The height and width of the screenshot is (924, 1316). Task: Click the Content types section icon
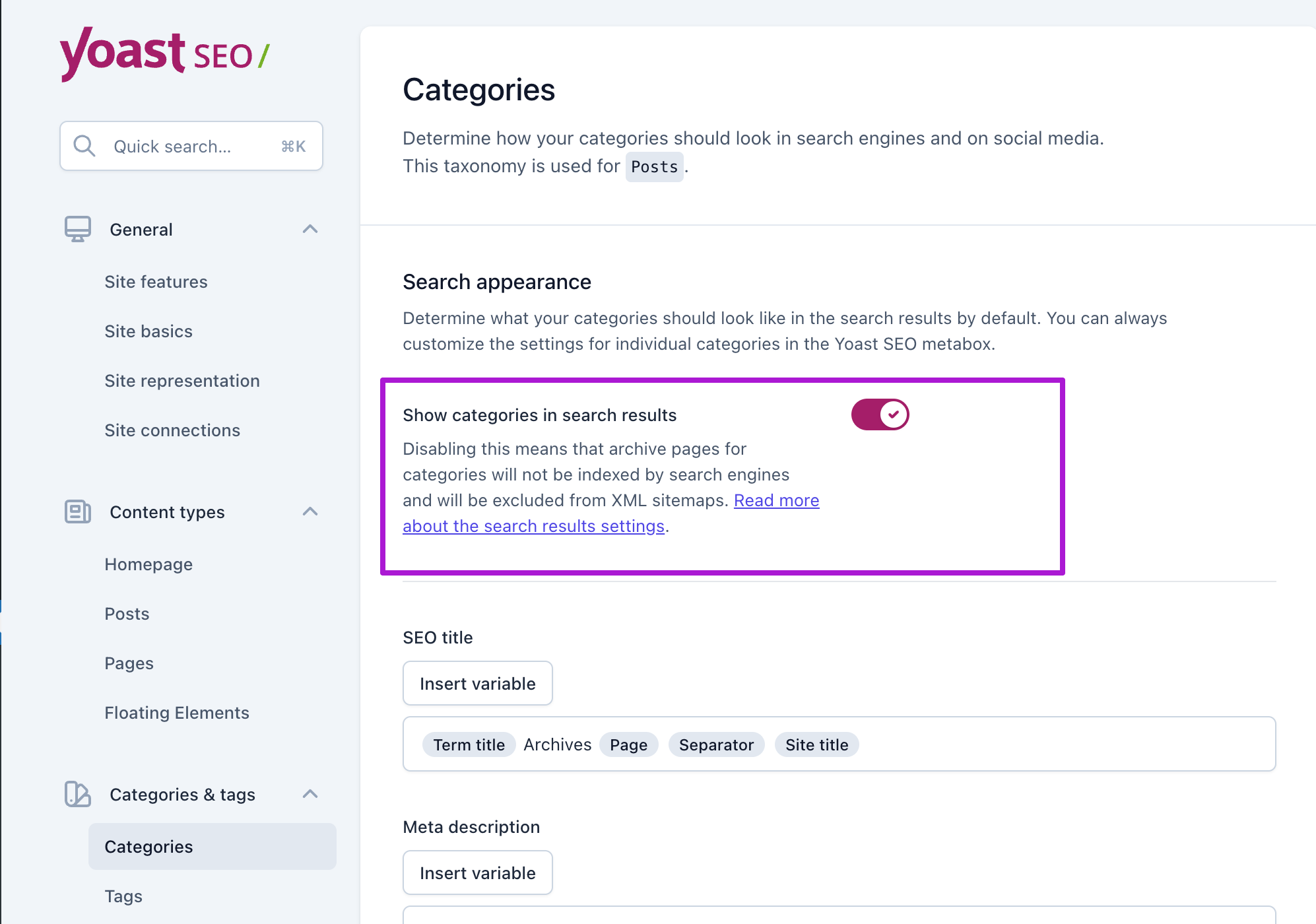tap(77, 512)
